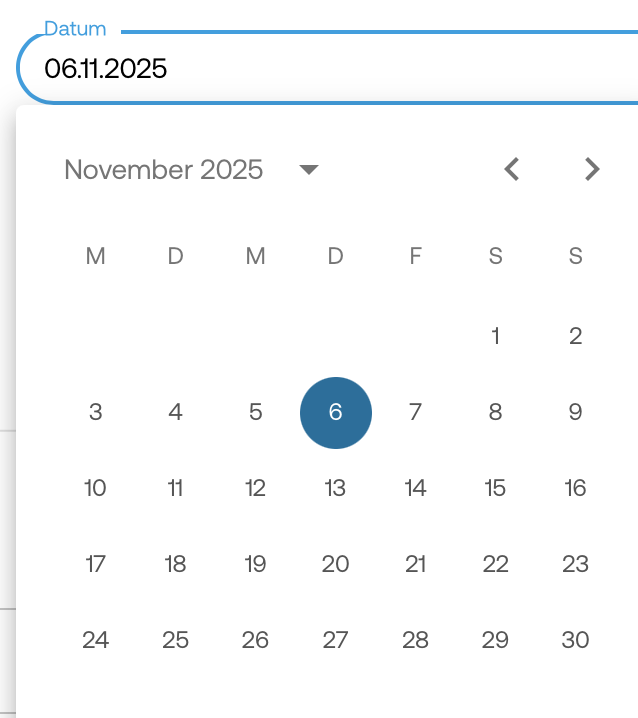The image size is (638, 718).
Task: Select day 7 in the calendar
Action: click(x=416, y=412)
